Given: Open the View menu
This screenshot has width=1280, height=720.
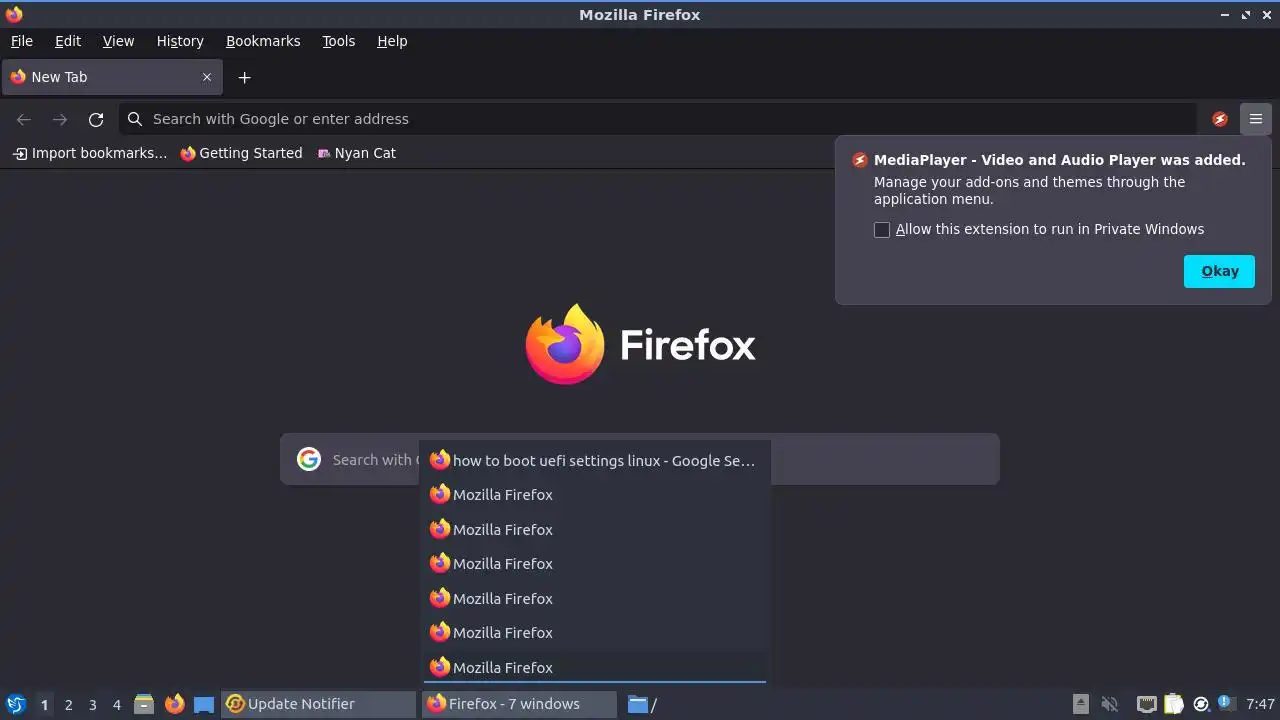Looking at the screenshot, I should [x=118, y=41].
